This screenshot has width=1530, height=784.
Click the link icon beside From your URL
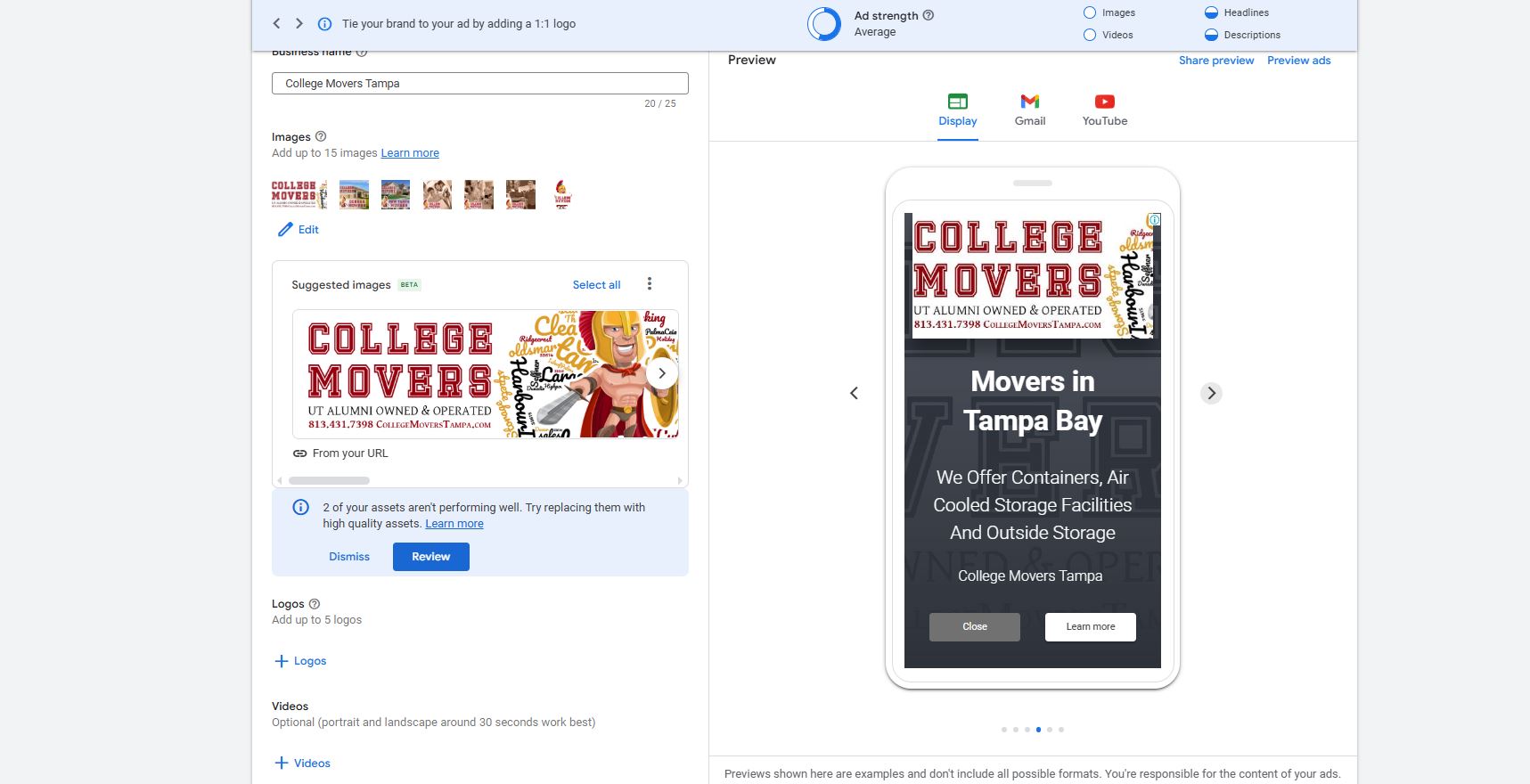300,453
